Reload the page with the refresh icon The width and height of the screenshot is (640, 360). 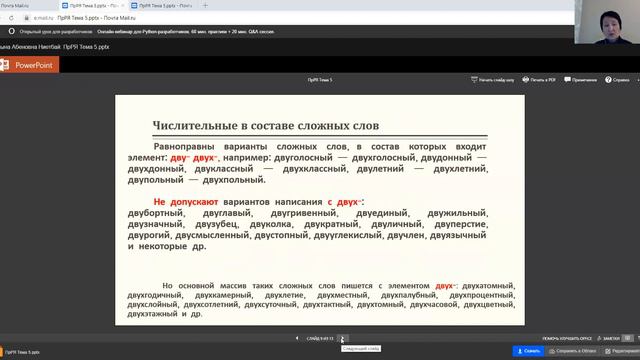pos(11,18)
